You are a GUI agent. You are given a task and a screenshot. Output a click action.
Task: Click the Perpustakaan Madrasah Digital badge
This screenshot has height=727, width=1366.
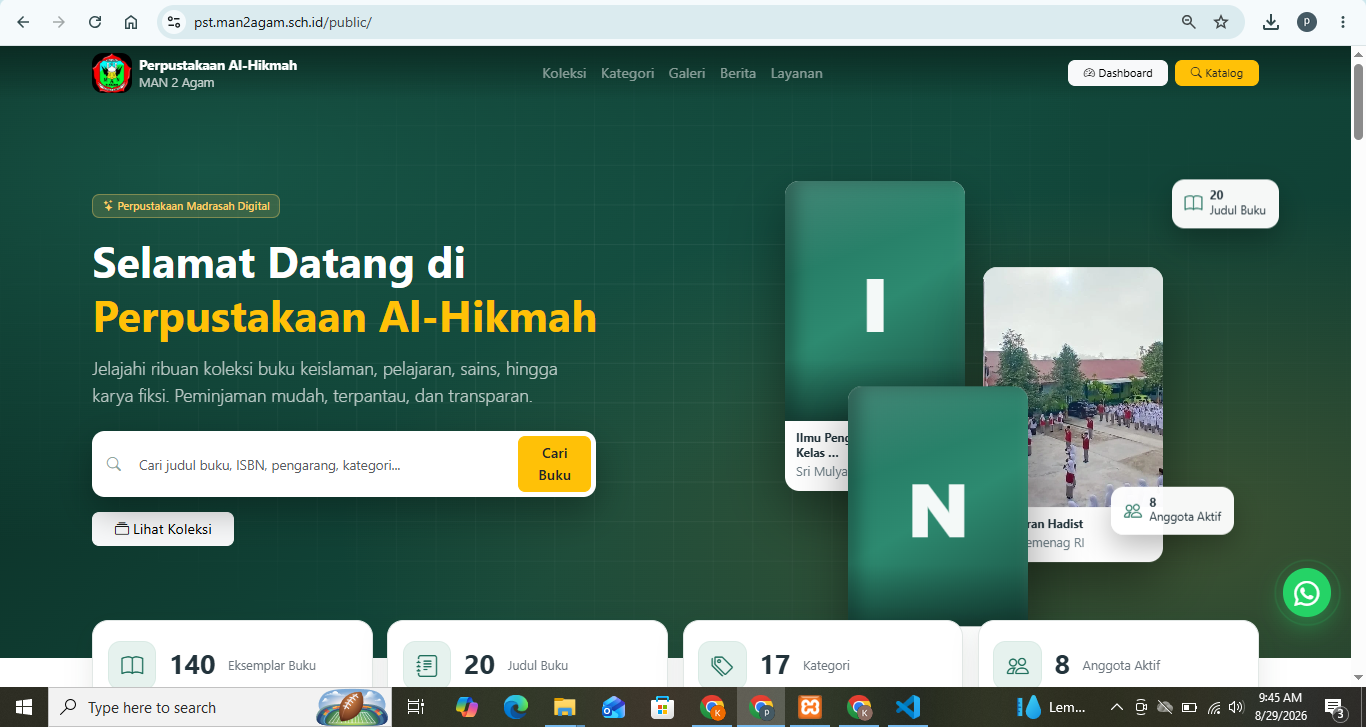click(x=186, y=206)
